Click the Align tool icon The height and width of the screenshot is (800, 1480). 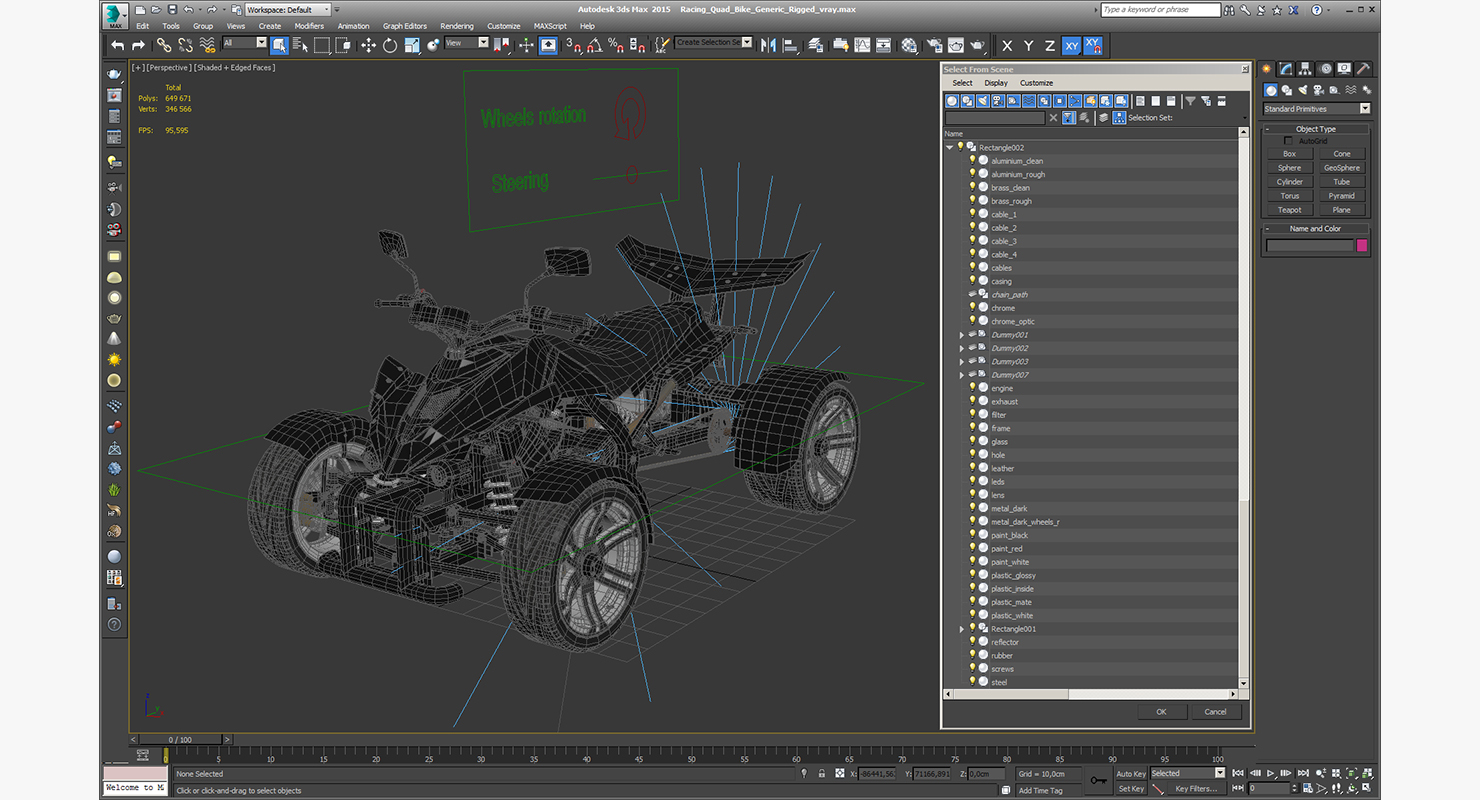[790, 45]
